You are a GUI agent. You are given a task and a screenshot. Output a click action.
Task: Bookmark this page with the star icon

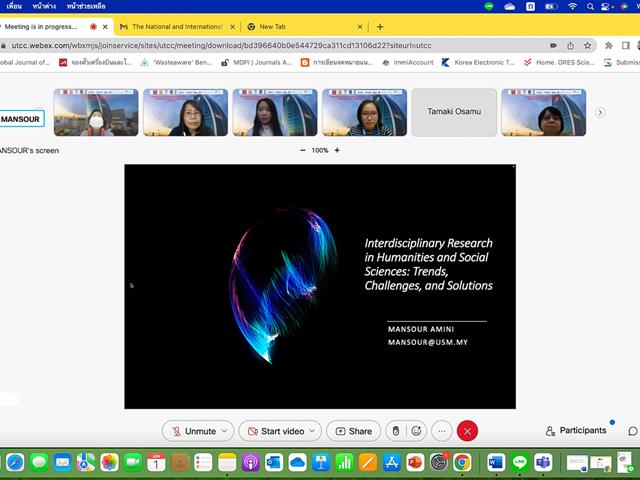click(x=587, y=45)
